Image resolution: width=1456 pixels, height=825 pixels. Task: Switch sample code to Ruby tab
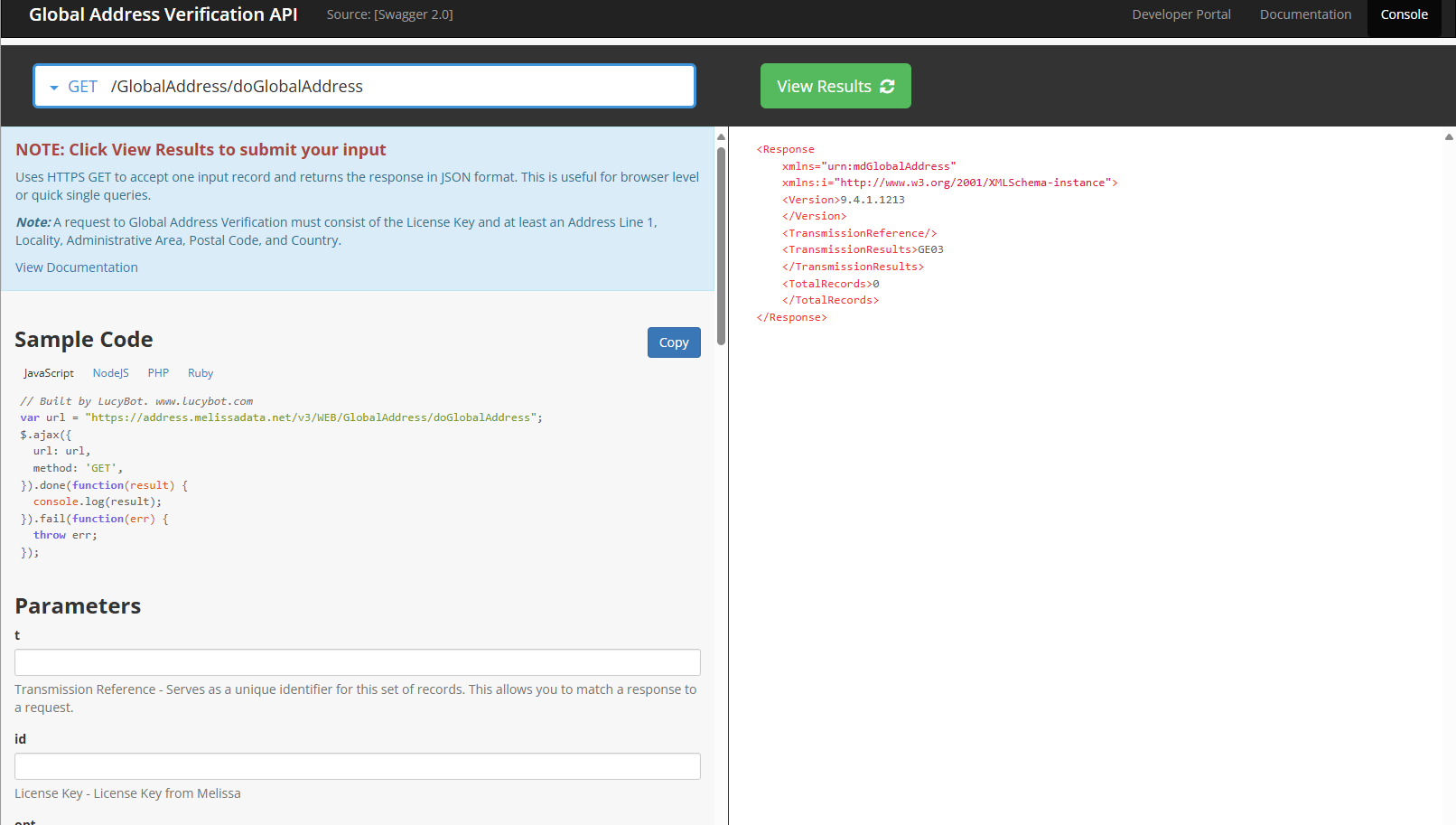click(201, 373)
